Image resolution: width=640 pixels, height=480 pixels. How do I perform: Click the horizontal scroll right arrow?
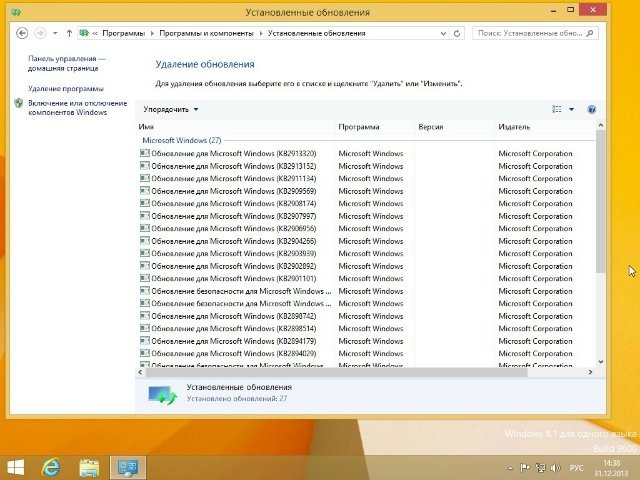tap(590, 372)
